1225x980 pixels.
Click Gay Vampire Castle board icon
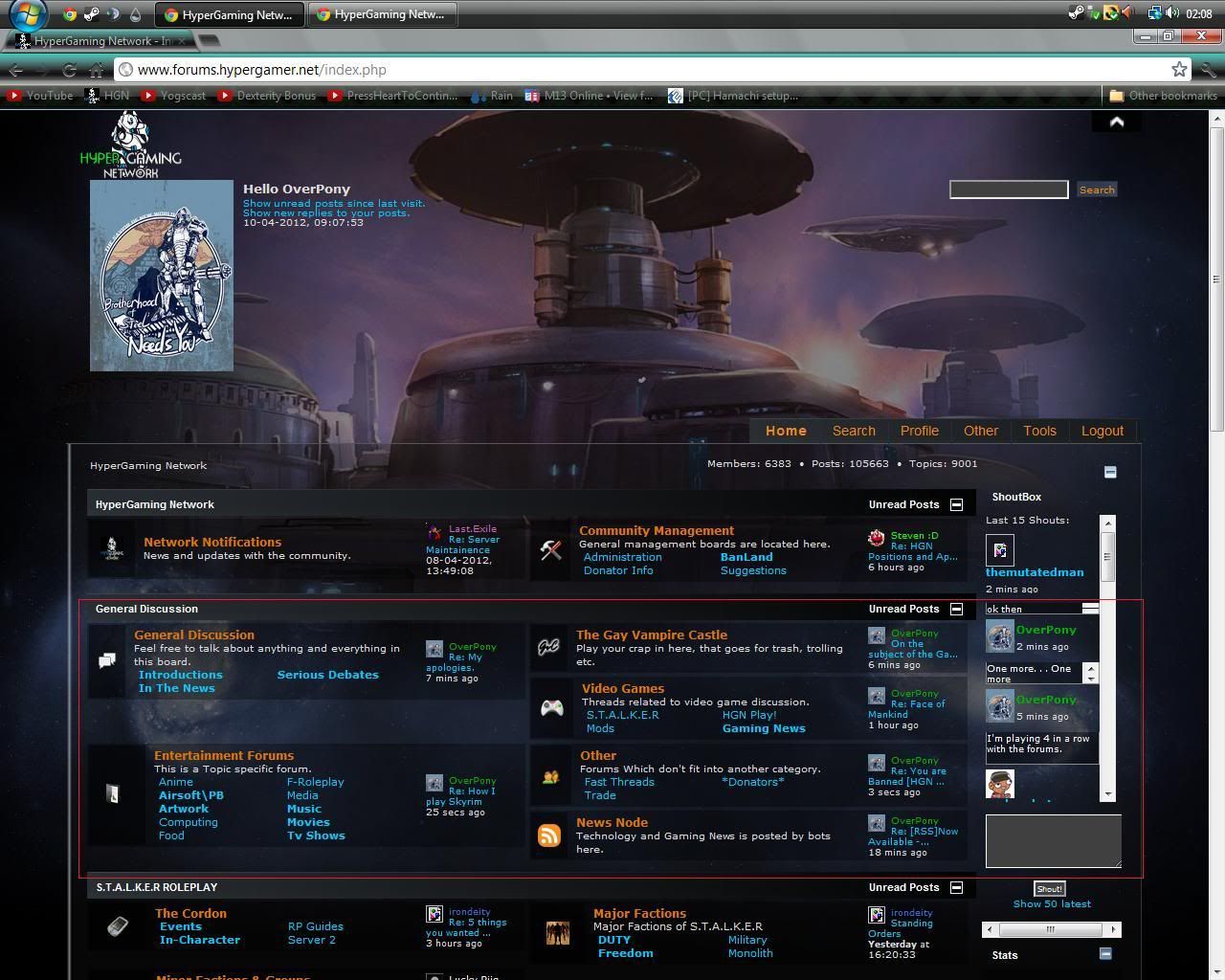548,647
